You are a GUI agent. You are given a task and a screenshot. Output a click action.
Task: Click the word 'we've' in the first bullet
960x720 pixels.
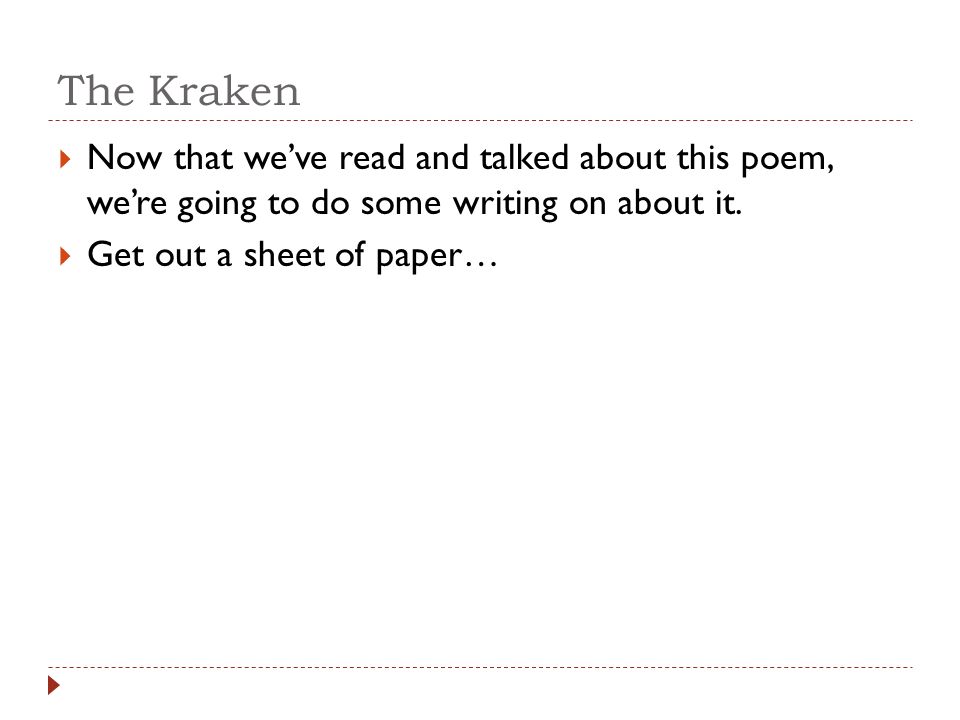click(x=285, y=158)
